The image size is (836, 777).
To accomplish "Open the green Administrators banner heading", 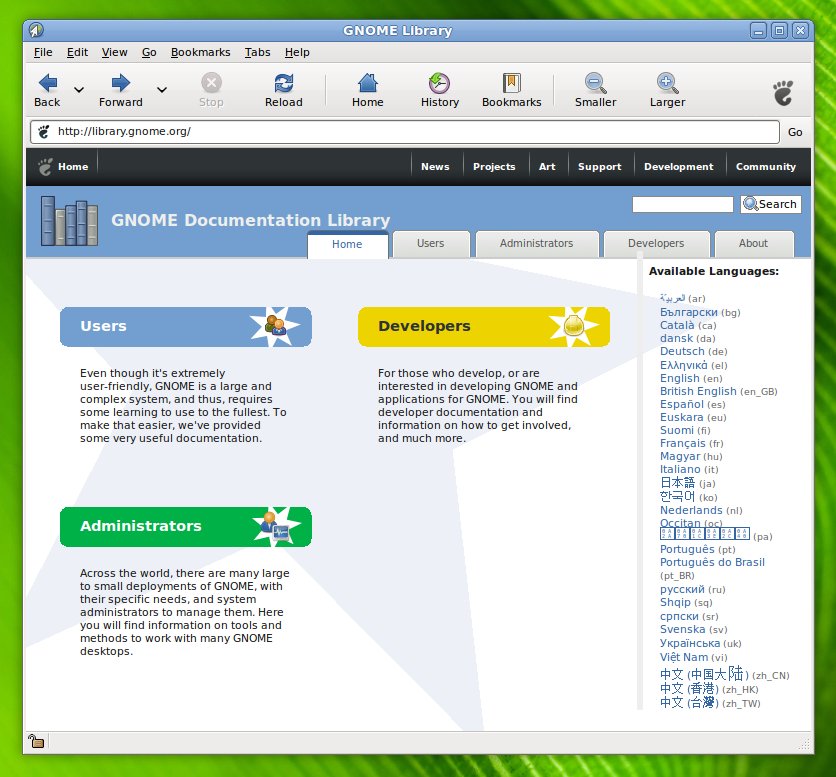I will [186, 526].
